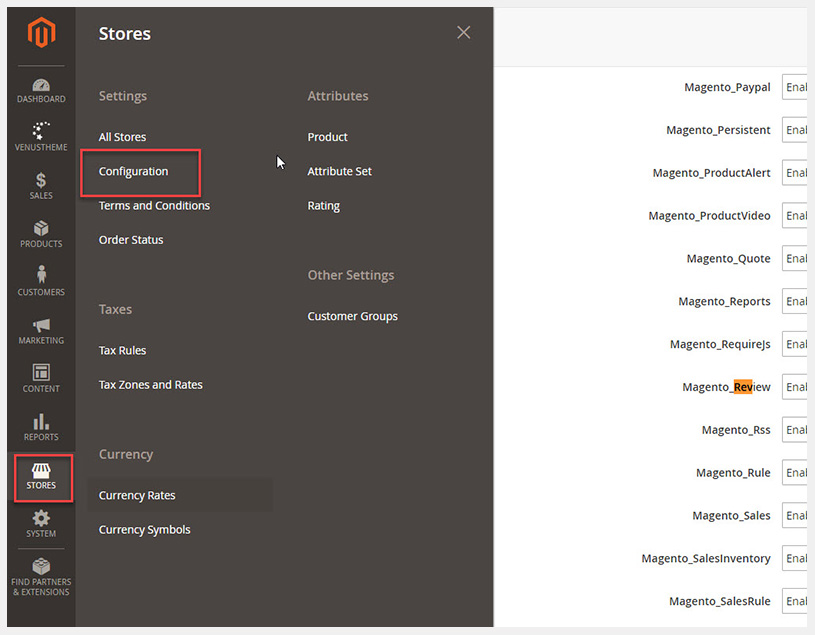
Task: Click the Magento_Paypal label text
Action: [727, 87]
